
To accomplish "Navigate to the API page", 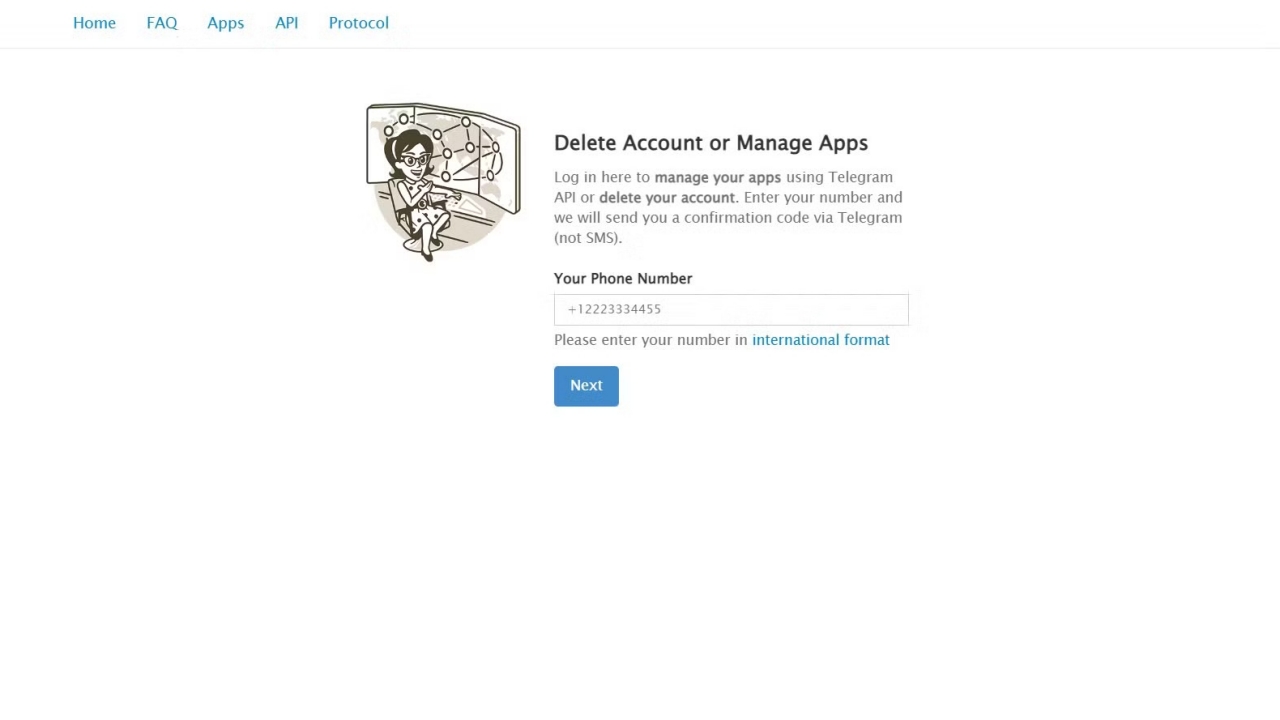I will pos(286,23).
